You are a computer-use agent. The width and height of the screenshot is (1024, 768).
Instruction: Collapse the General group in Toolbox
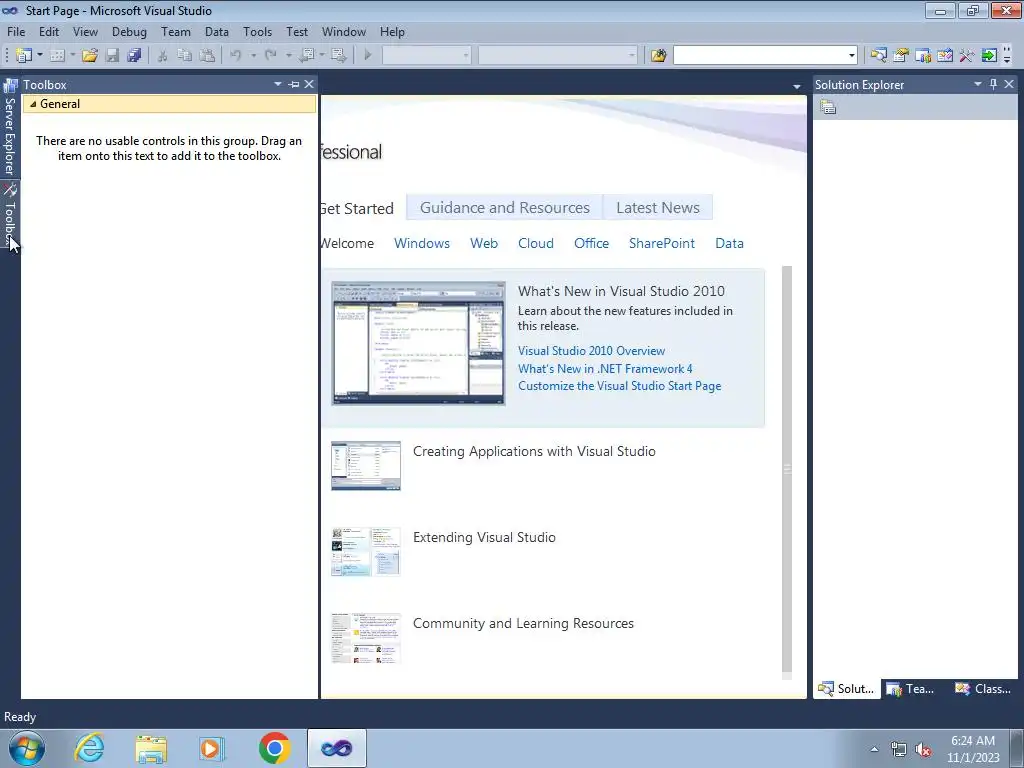(x=33, y=104)
